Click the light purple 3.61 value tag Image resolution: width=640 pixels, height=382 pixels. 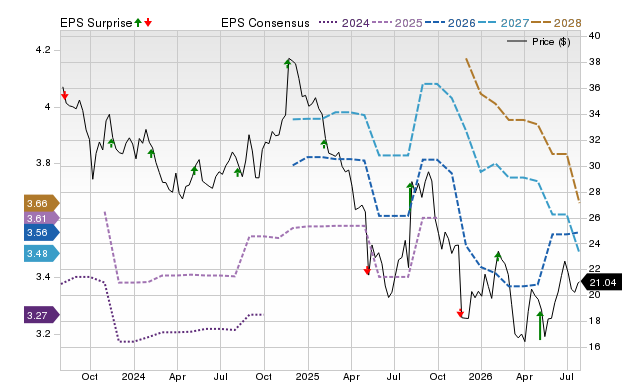(x=42, y=218)
